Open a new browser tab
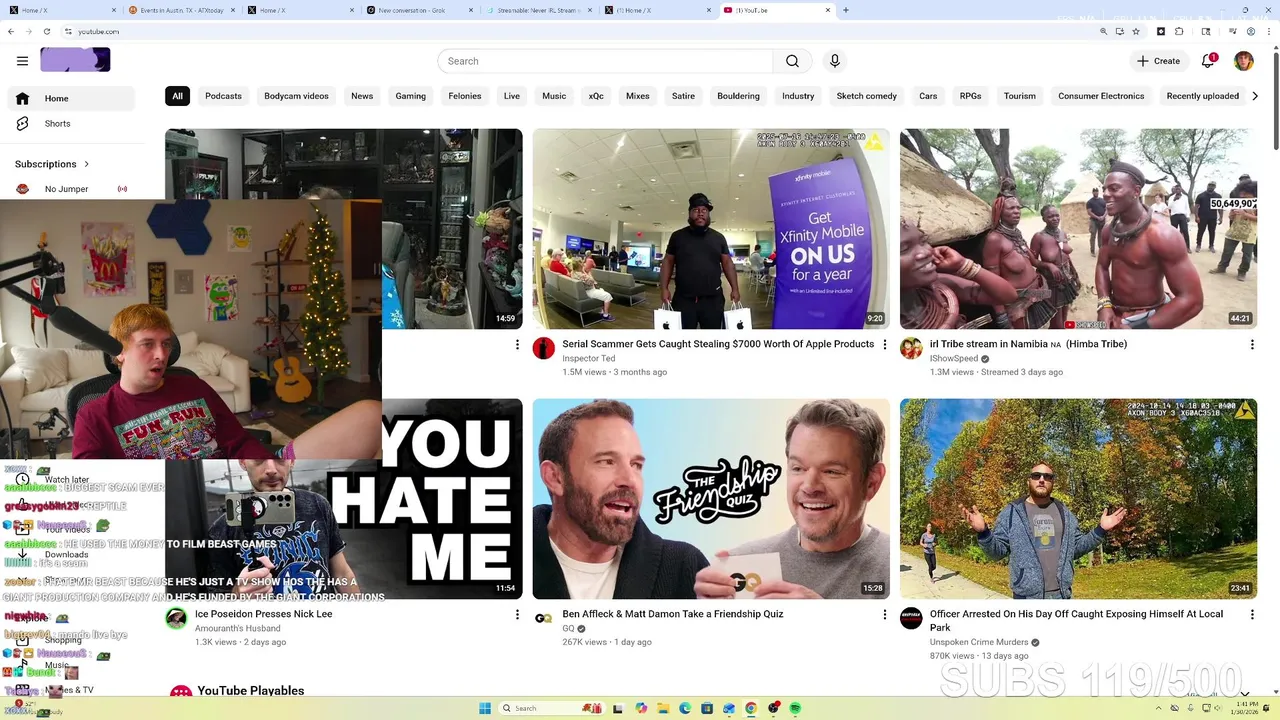Screen dimensions: 1280x720 (x=846, y=10)
